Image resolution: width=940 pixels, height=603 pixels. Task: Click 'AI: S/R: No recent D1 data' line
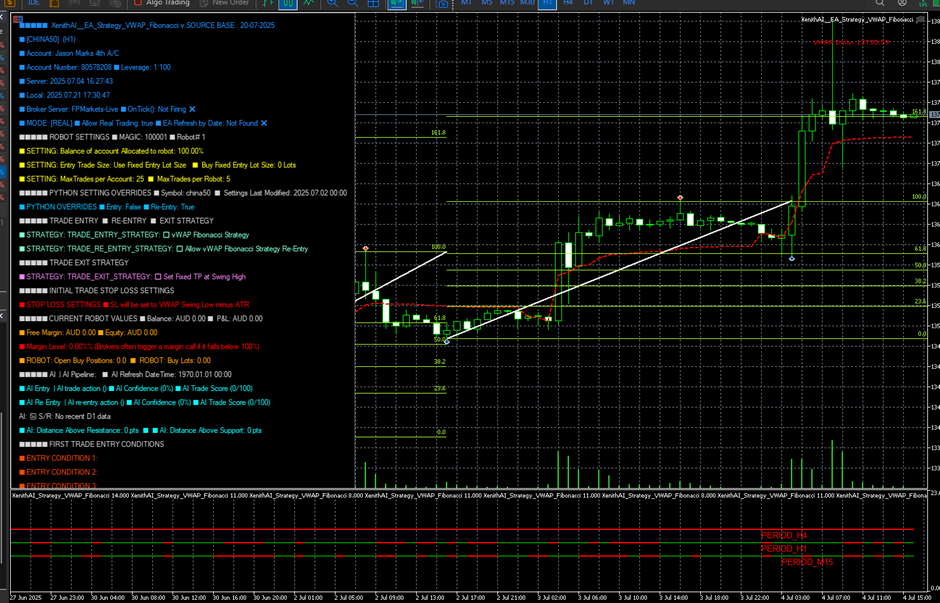click(65, 417)
